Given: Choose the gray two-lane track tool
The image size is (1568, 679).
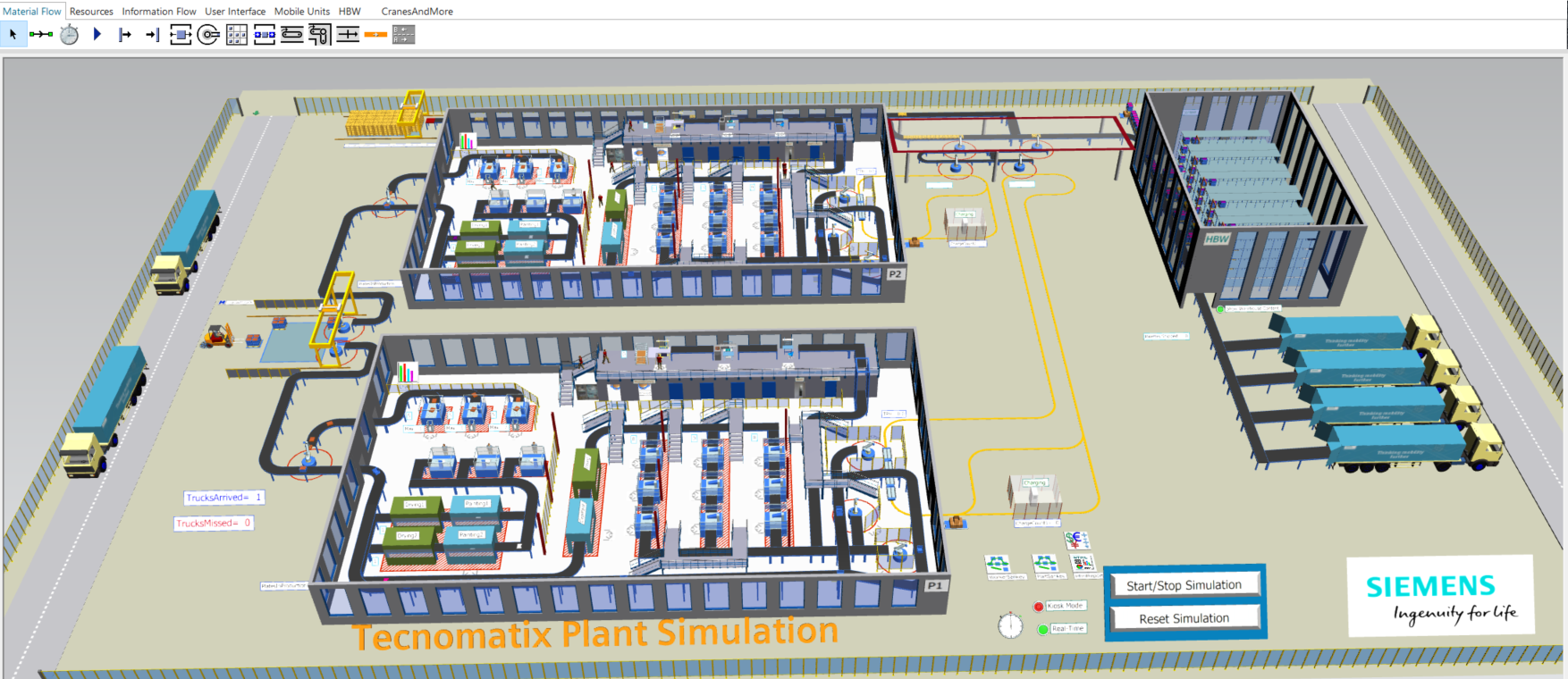Looking at the screenshot, I should [x=403, y=35].
